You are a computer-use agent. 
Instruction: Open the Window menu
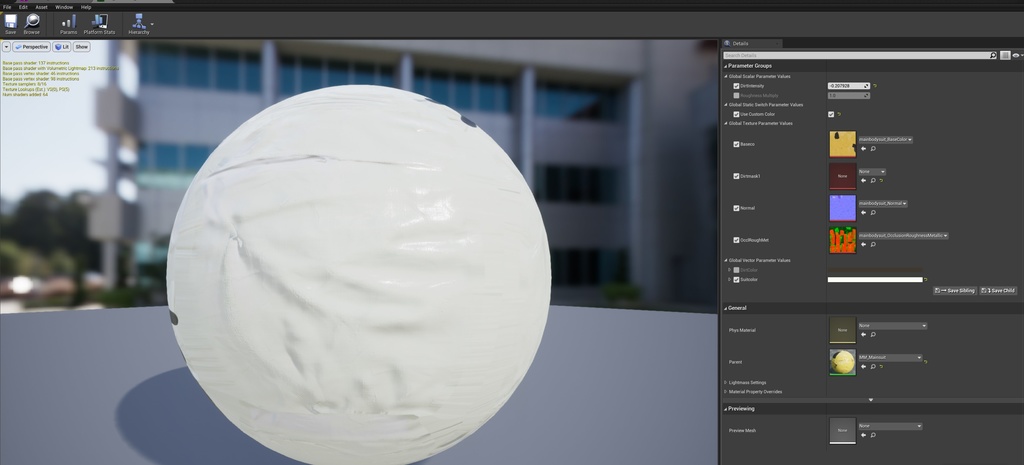click(x=64, y=7)
